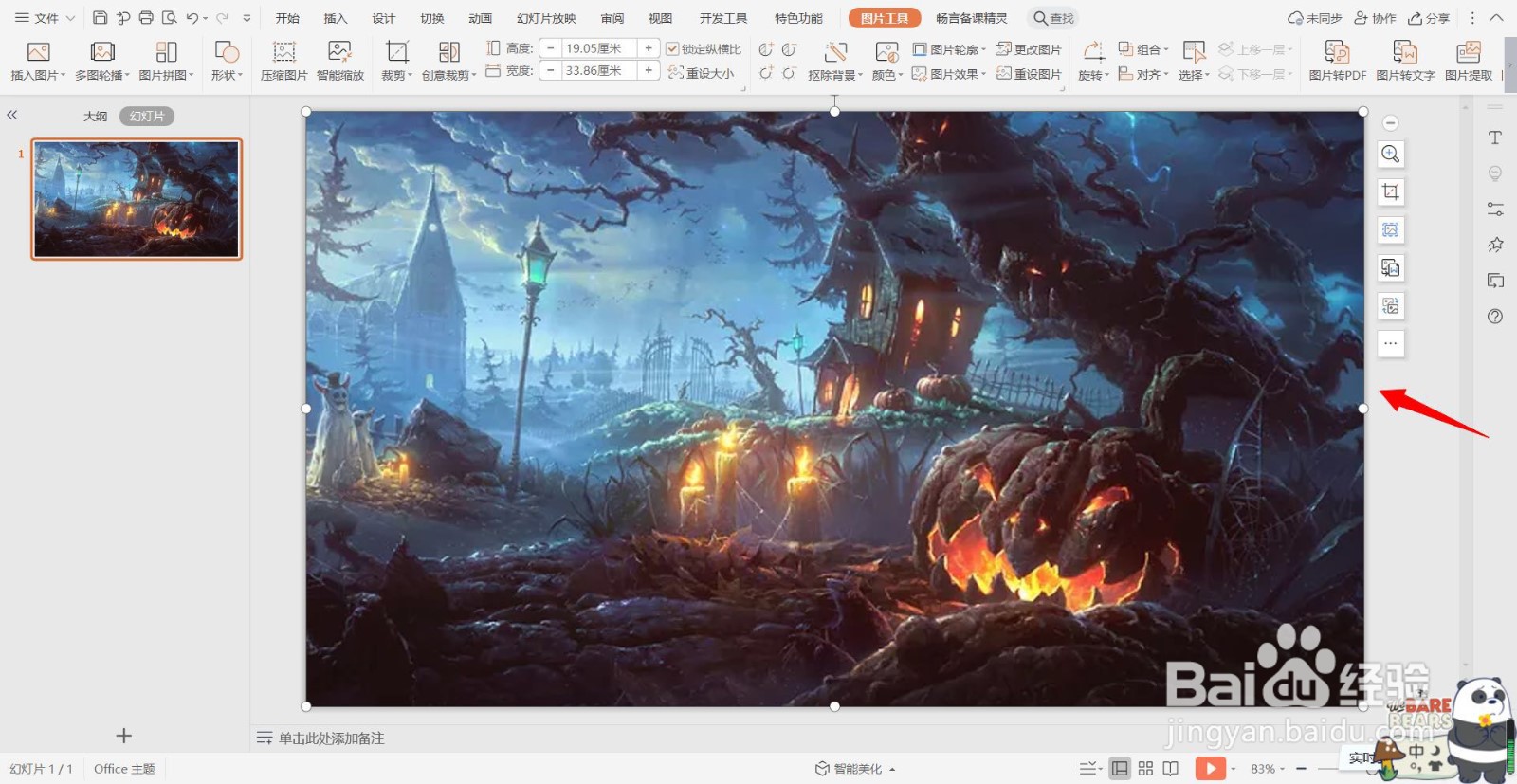The width and height of the screenshot is (1517, 784).
Task: Start slideshow with orange play button
Action: [x=1210, y=768]
